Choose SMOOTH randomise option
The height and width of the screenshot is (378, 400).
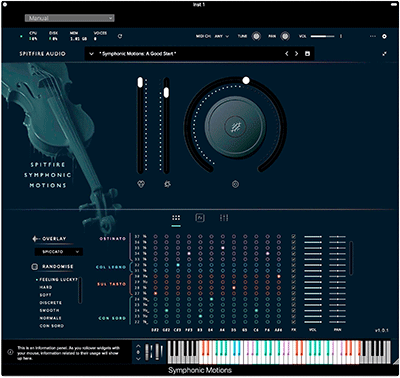[x=49, y=310]
